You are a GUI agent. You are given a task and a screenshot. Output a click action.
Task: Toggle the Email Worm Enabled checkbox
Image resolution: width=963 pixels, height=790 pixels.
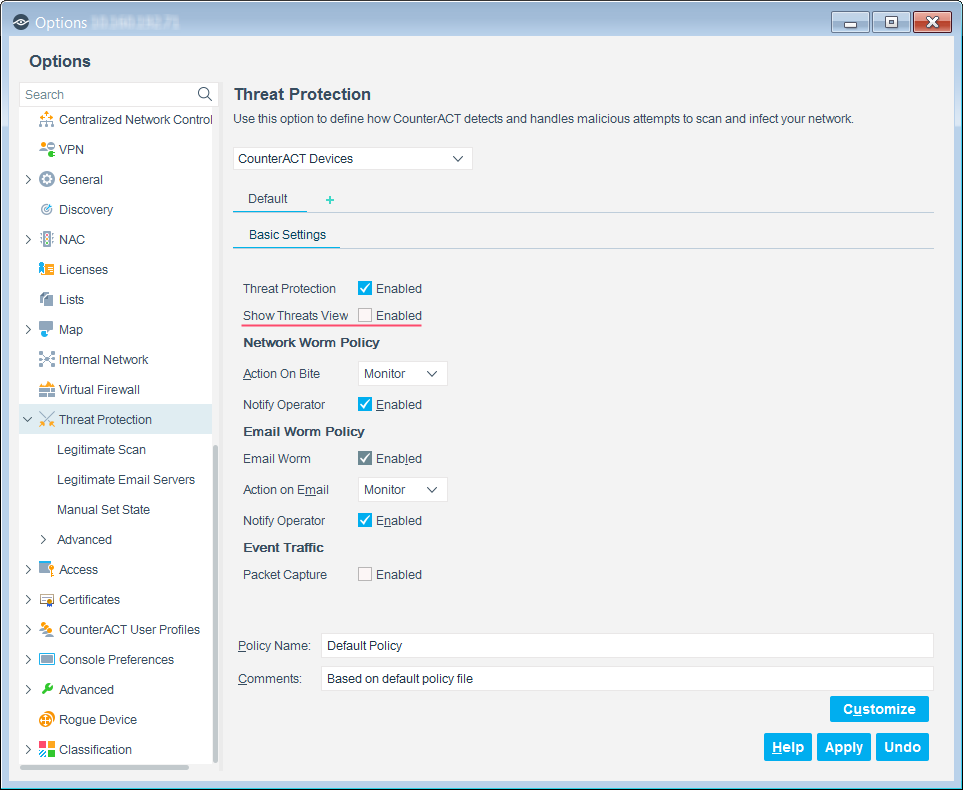pyautogui.click(x=365, y=458)
